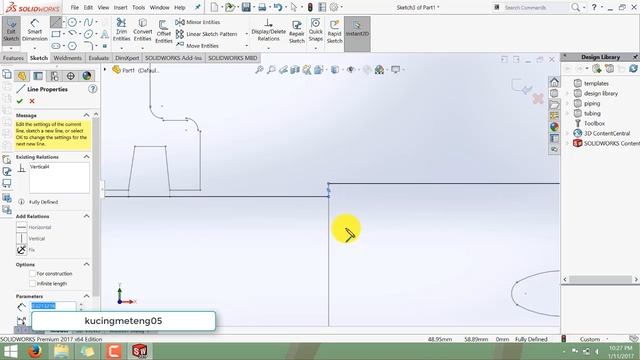Click the Trim Entities tool

121,29
